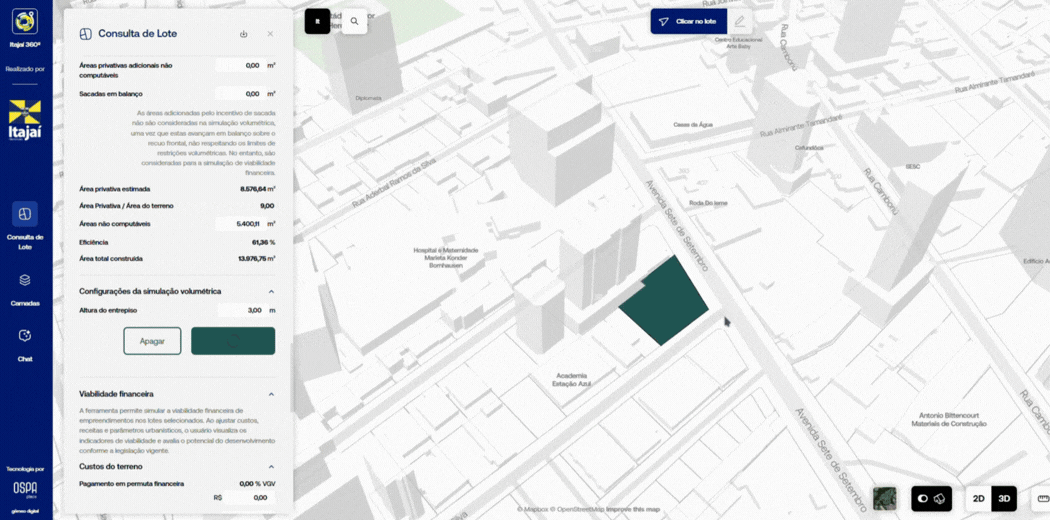Click the Hospital Marieta Konder Bornhausen map label

point(445,258)
